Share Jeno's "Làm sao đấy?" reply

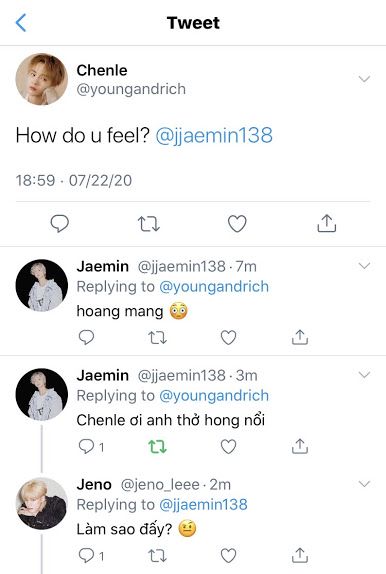click(x=300, y=555)
